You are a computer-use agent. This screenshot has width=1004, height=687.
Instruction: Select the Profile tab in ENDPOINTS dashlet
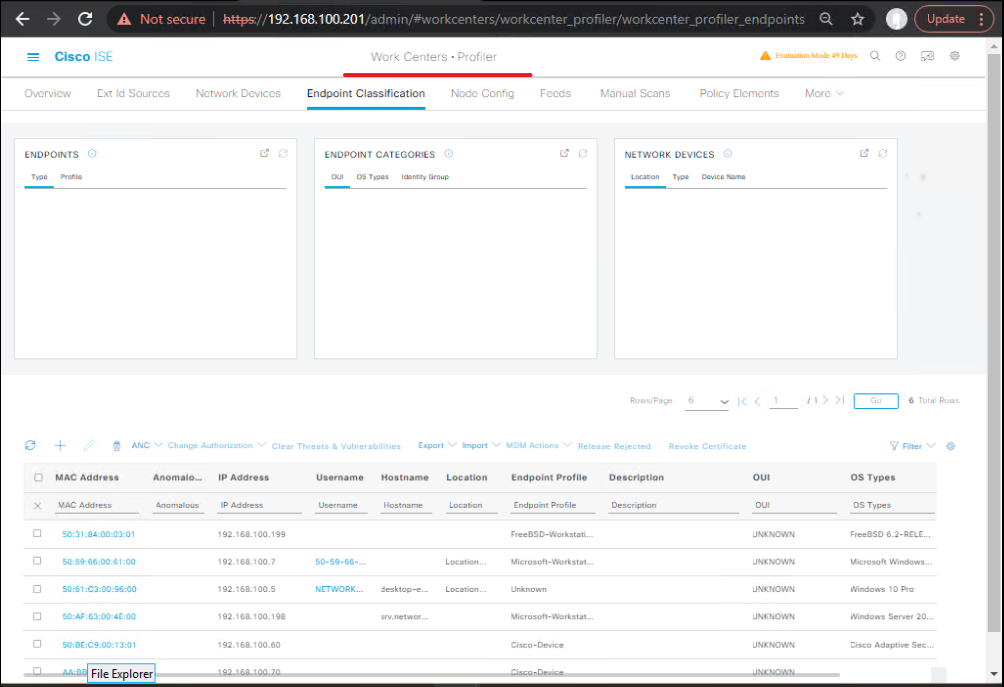pyautogui.click(x=71, y=177)
